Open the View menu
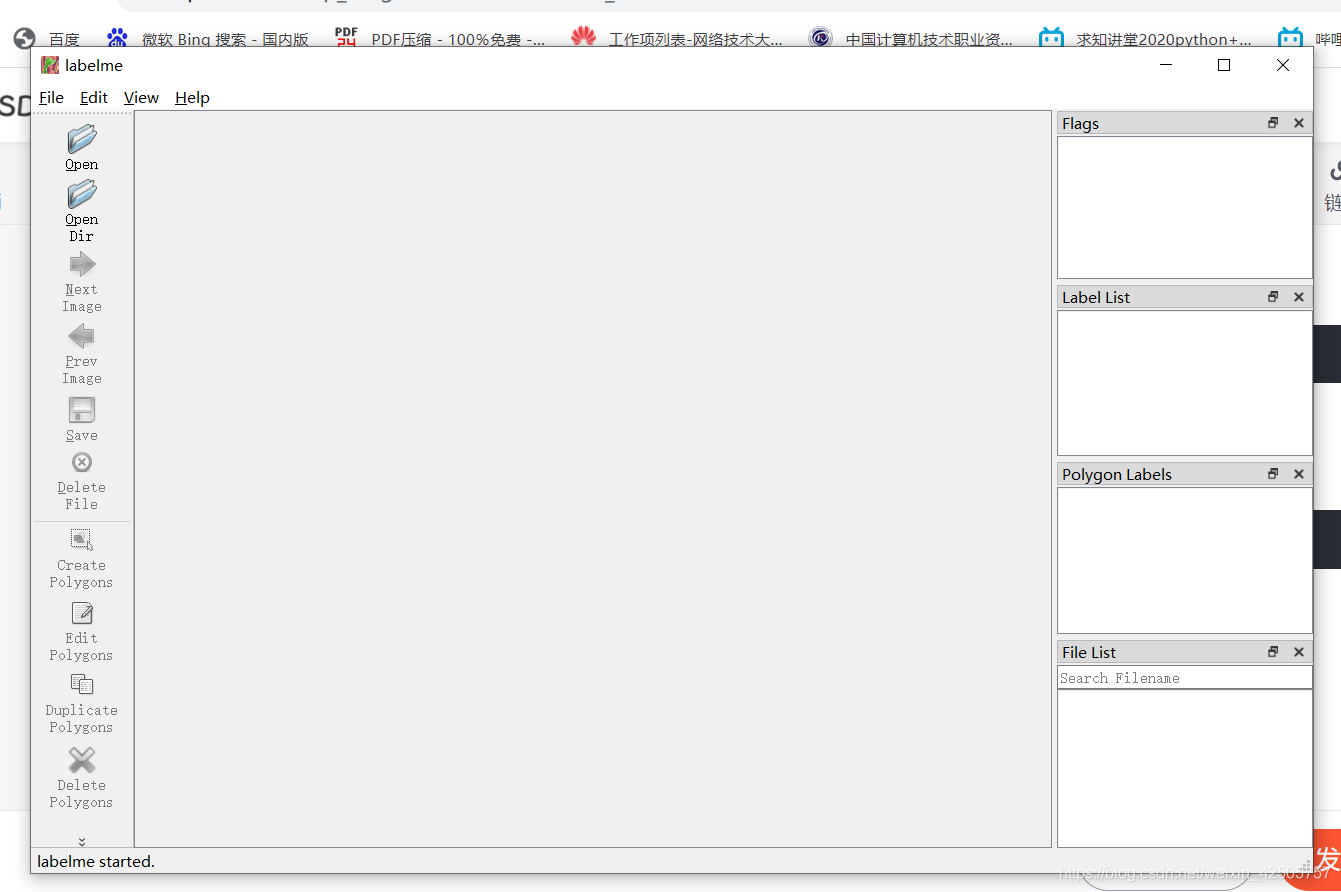The width and height of the screenshot is (1341, 892). (x=141, y=97)
